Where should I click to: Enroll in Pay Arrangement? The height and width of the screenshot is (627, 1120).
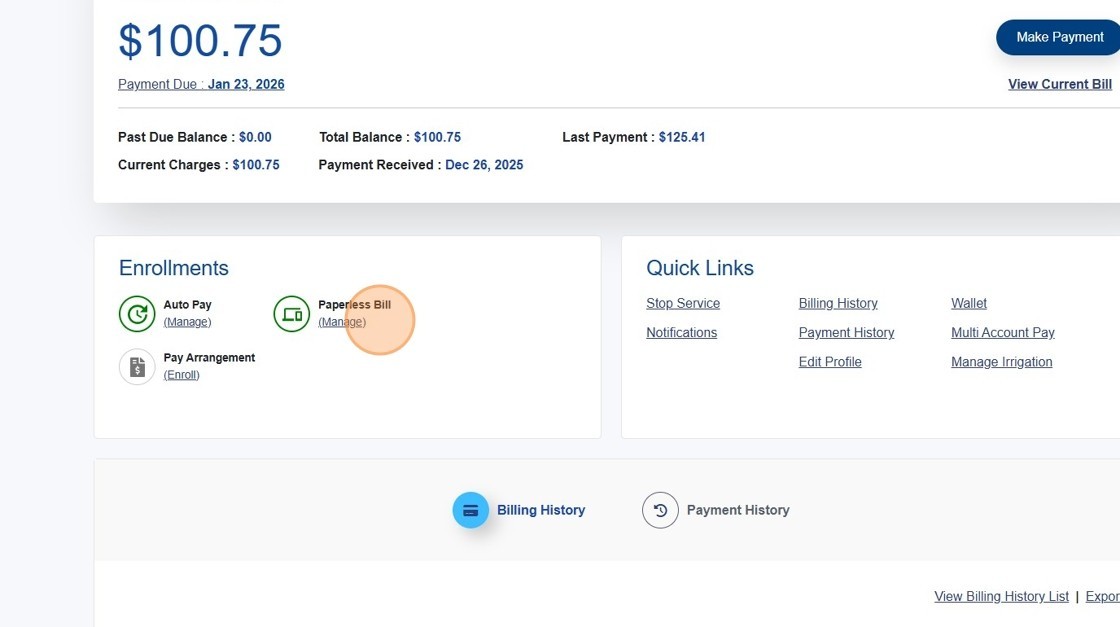point(181,375)
